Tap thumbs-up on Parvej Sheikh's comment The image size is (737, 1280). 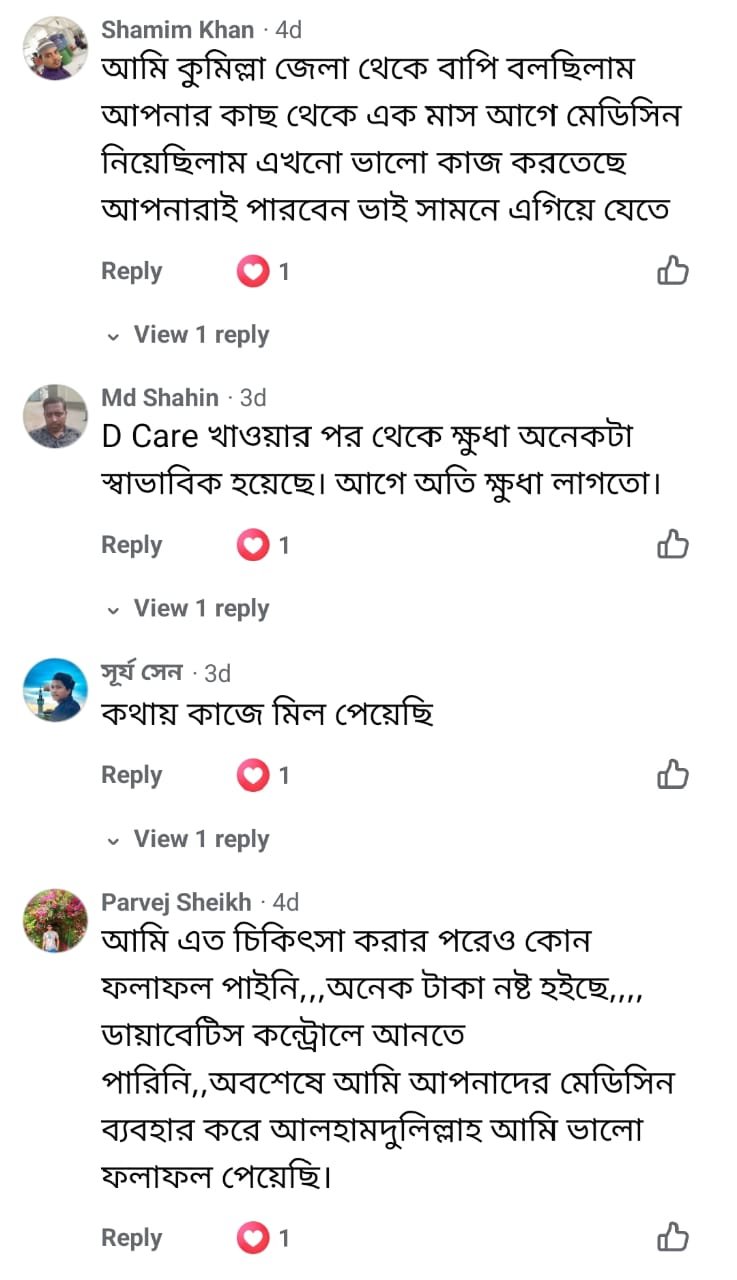[x=672, y=1237]
